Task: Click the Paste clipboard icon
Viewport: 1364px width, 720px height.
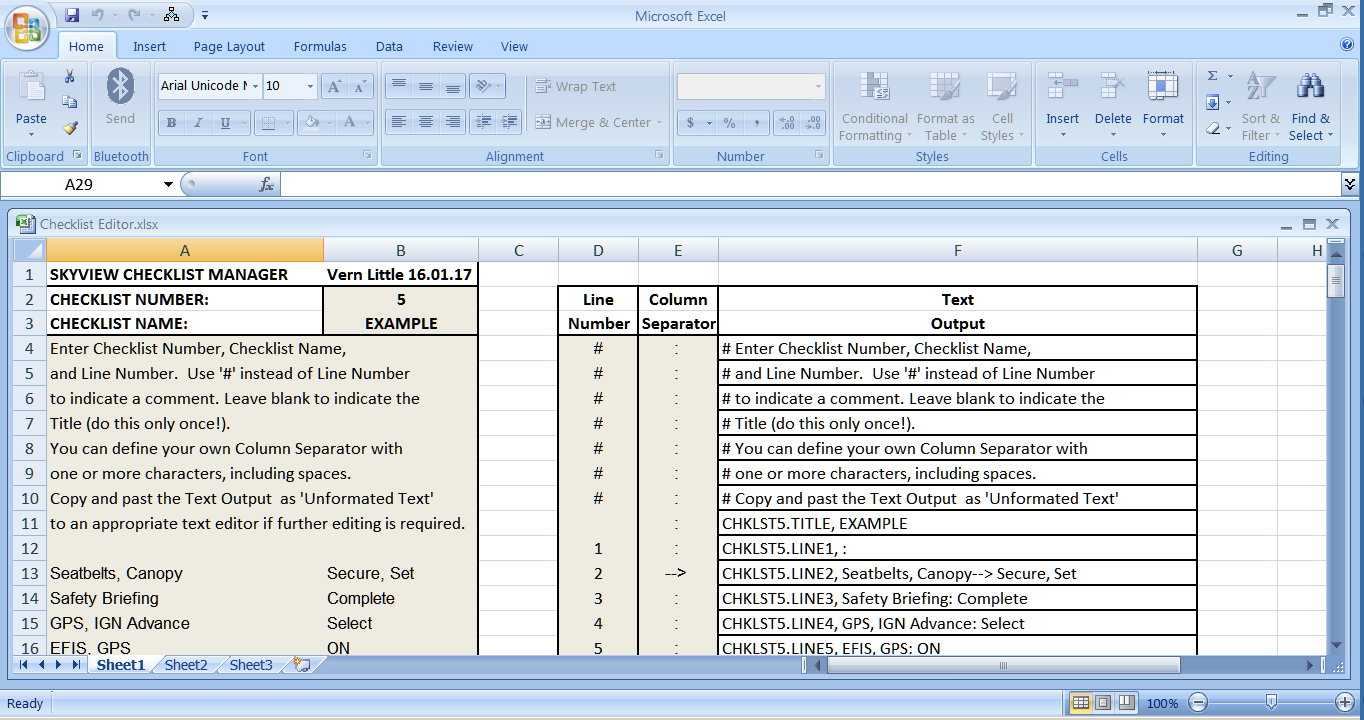Action: [x=31, y=88]
